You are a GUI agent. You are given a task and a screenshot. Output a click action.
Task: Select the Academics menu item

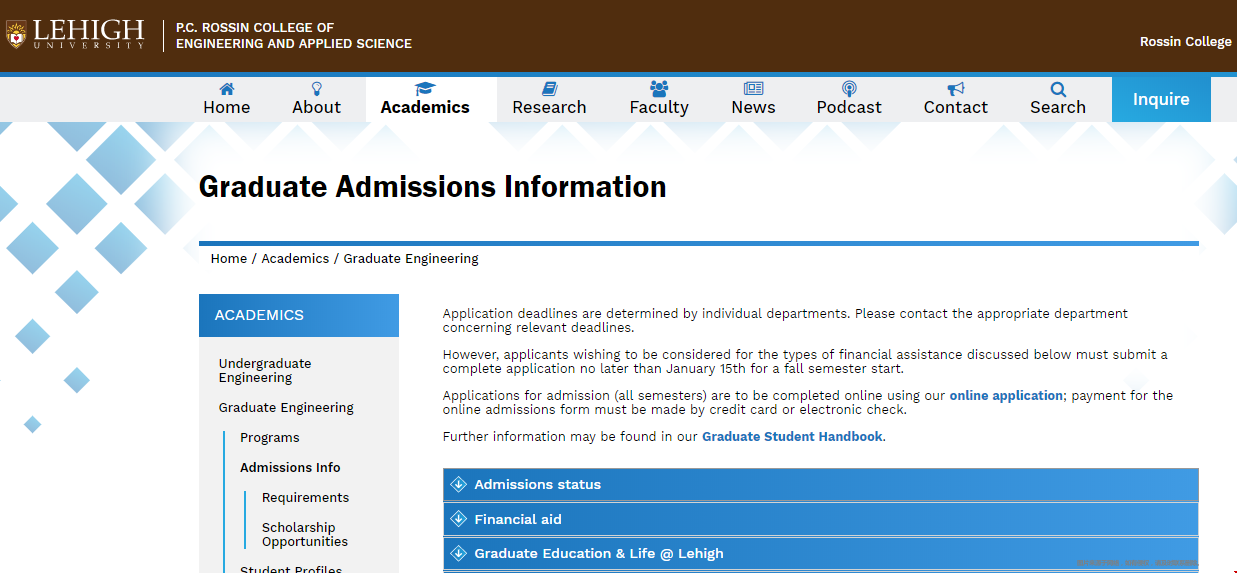425,107
